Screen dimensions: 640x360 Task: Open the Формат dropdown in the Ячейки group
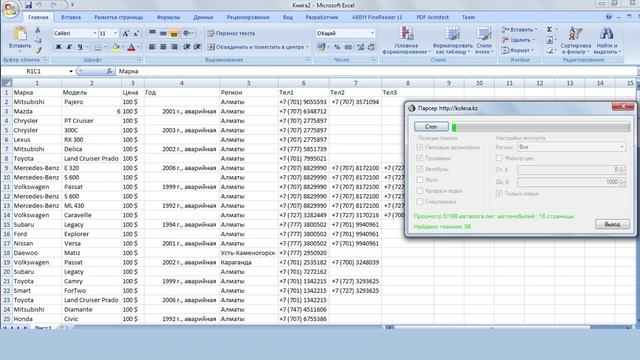click(517, 50)
